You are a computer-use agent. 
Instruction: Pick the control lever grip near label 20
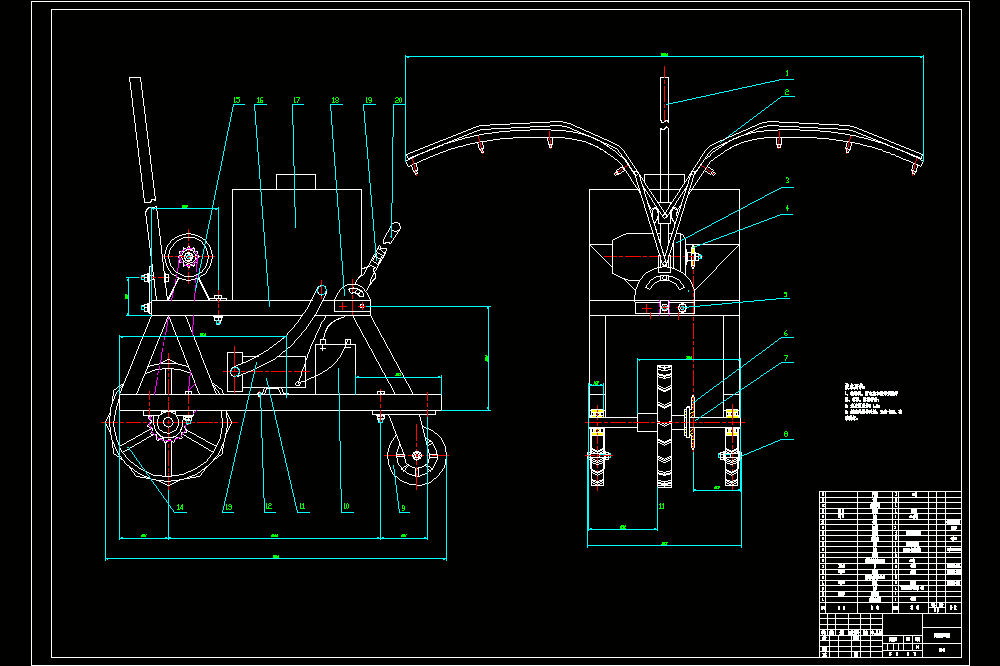click(x=391, y=234)
